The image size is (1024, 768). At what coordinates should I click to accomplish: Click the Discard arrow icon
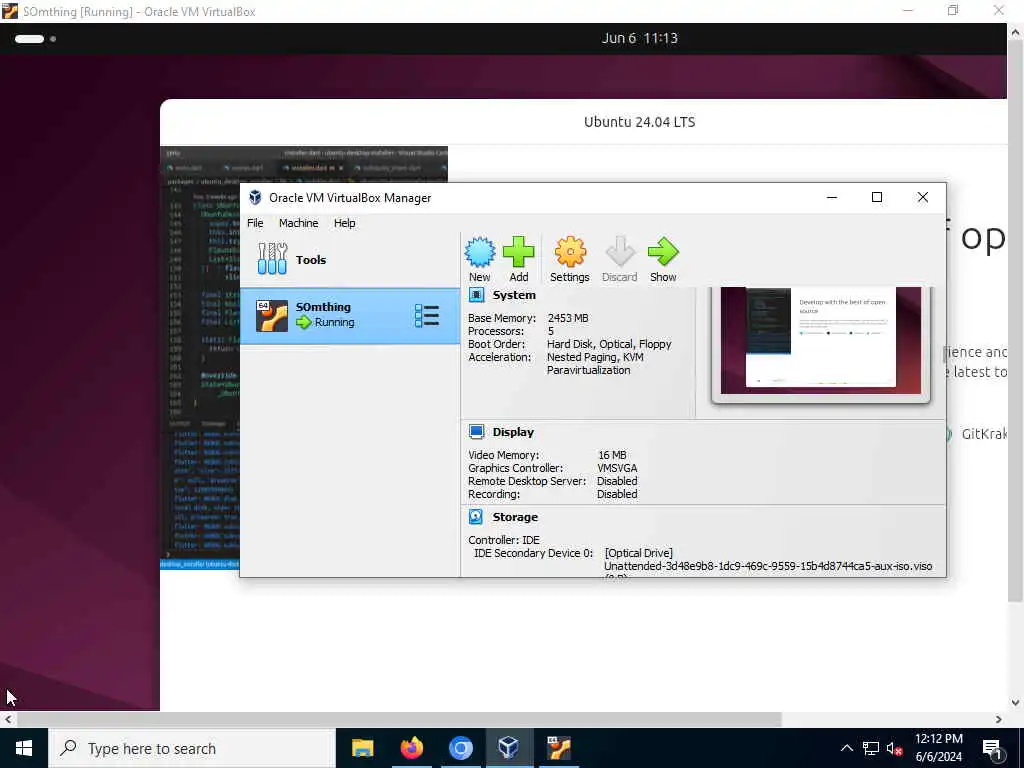tap(619, 252)
